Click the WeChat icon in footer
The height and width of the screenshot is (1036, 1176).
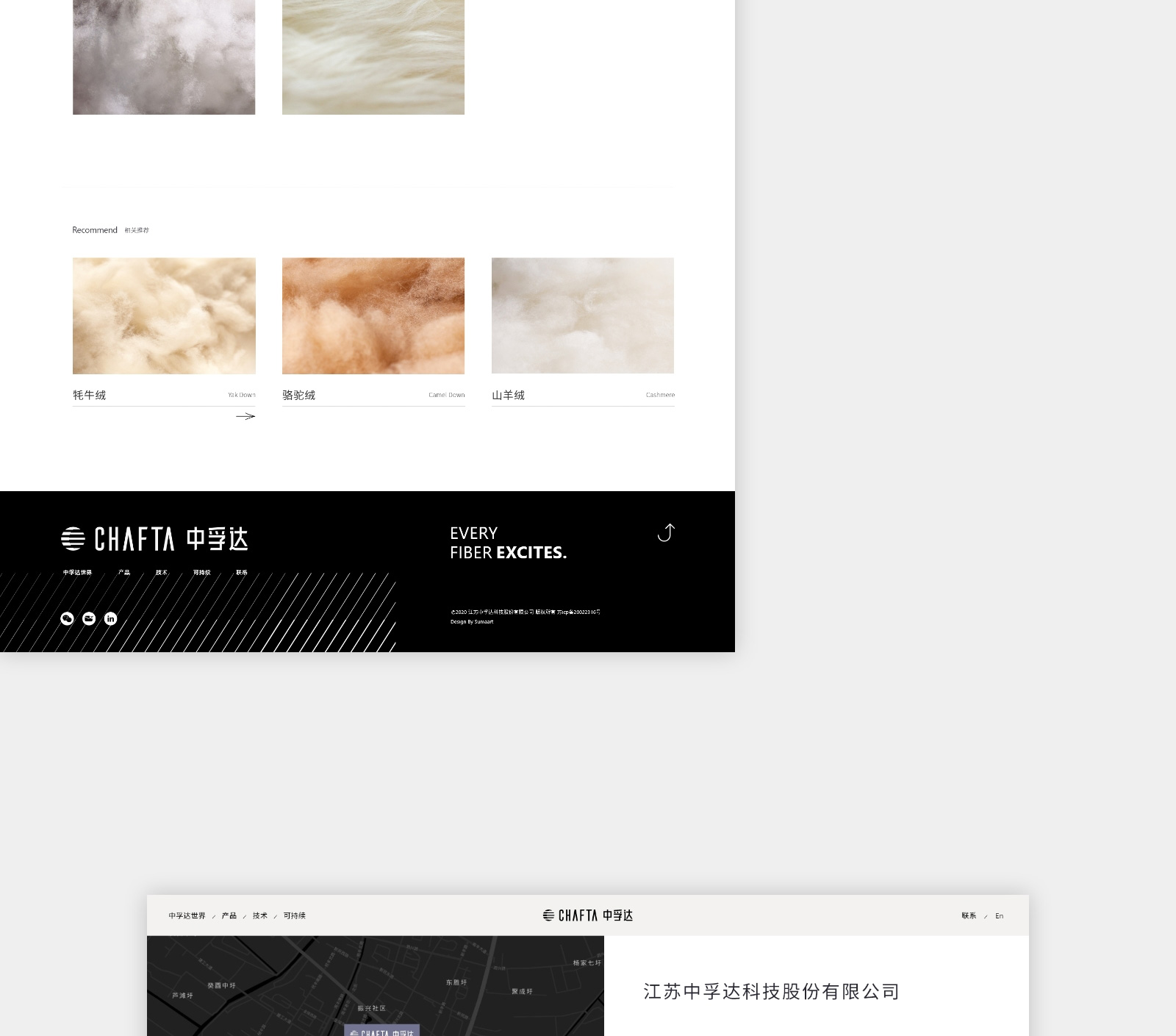pyautogui.click(x=67, y=618)
